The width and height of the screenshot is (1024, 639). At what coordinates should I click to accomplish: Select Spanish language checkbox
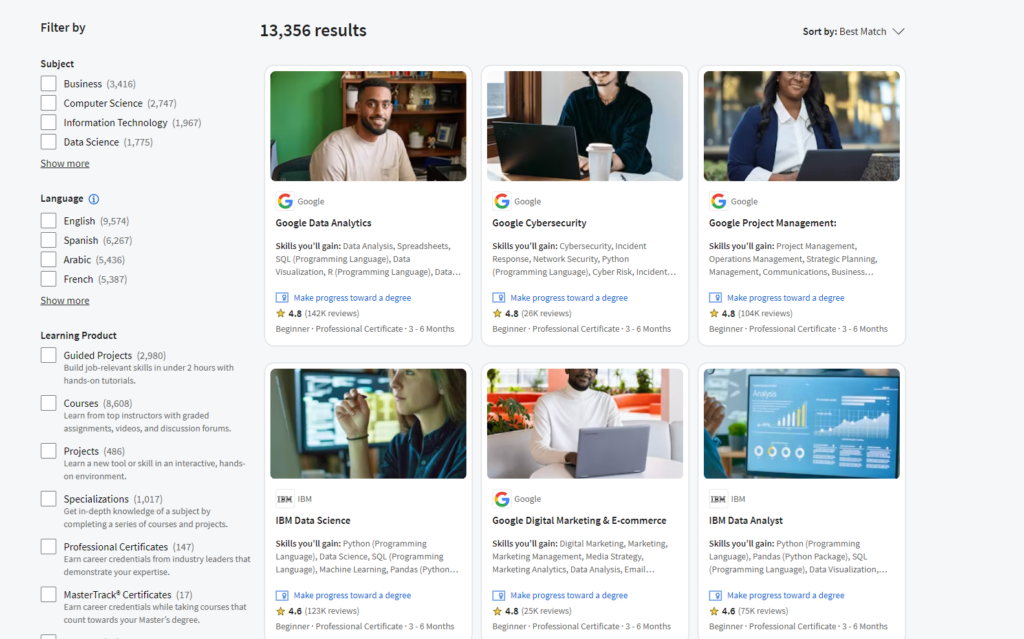[x=48, y=240]
